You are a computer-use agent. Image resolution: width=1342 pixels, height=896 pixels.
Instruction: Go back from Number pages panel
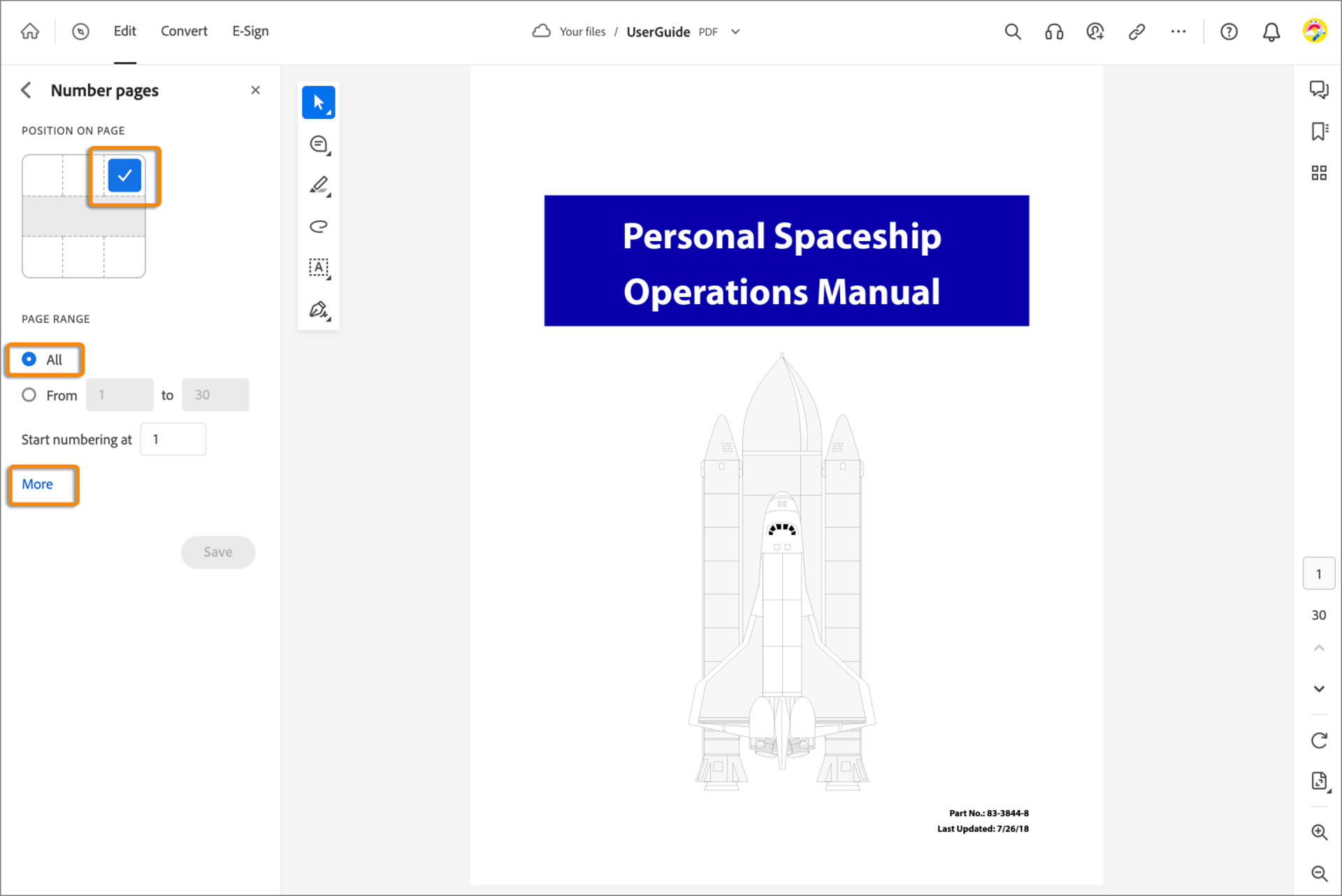point(27,90)
